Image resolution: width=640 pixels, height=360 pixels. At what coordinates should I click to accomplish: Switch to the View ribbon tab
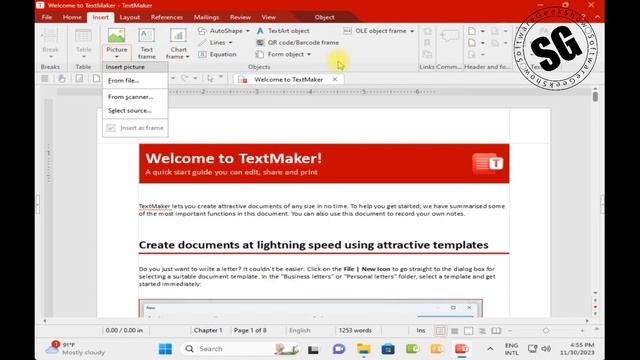click(269, 17)
